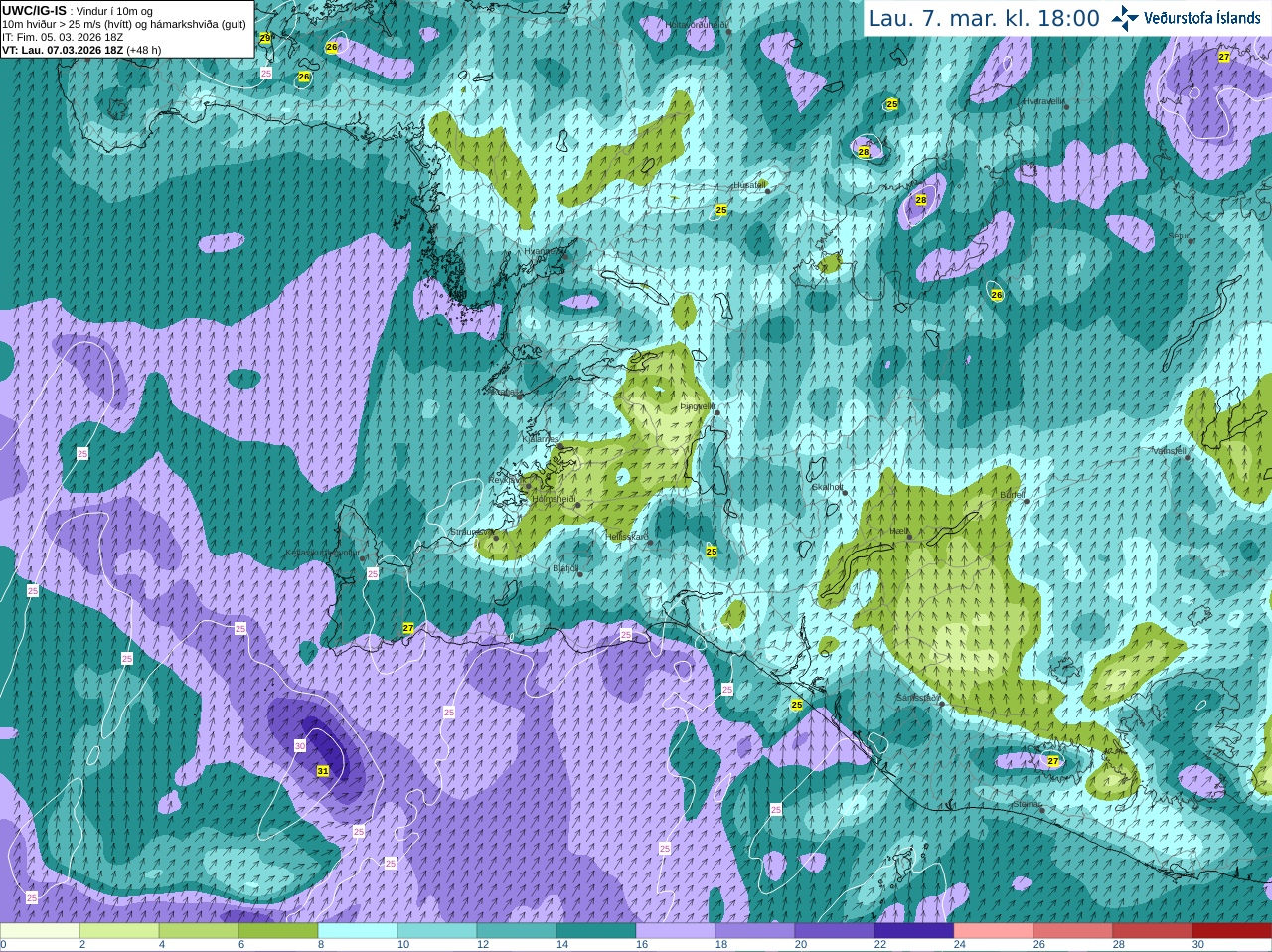Click the Veðurstofa Íslands name text
Screen dimensions: 1272x952
tap(1201, 18)
